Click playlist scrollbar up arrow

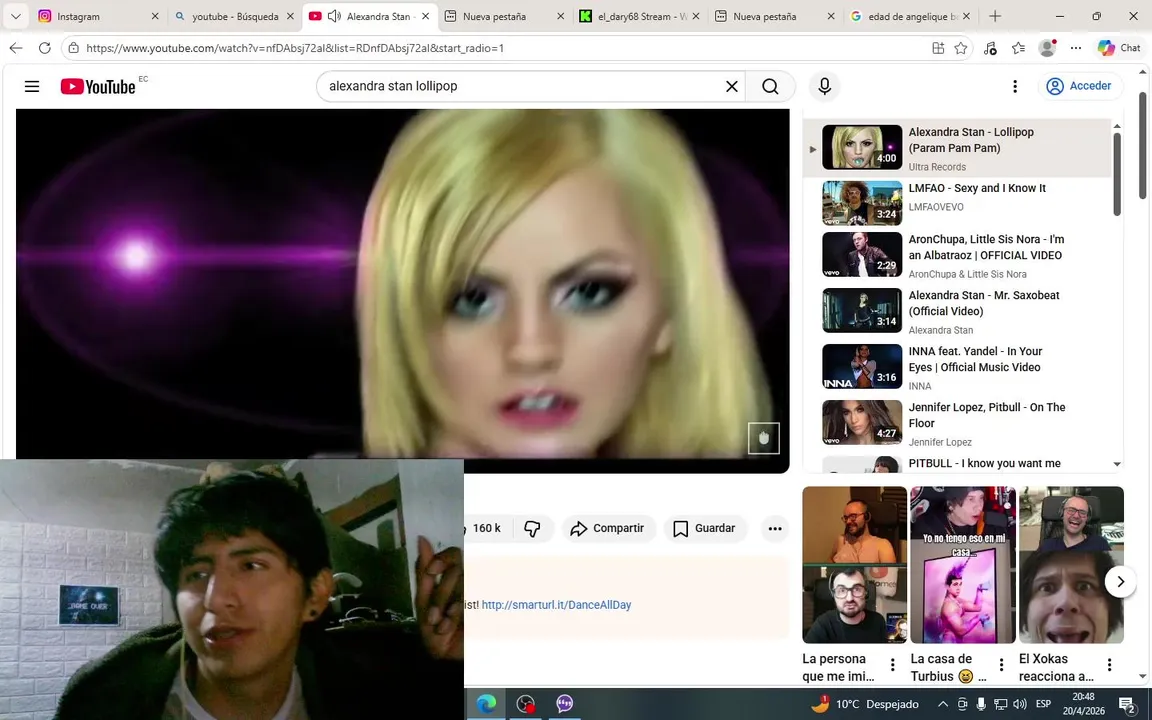coord(1117,126)
